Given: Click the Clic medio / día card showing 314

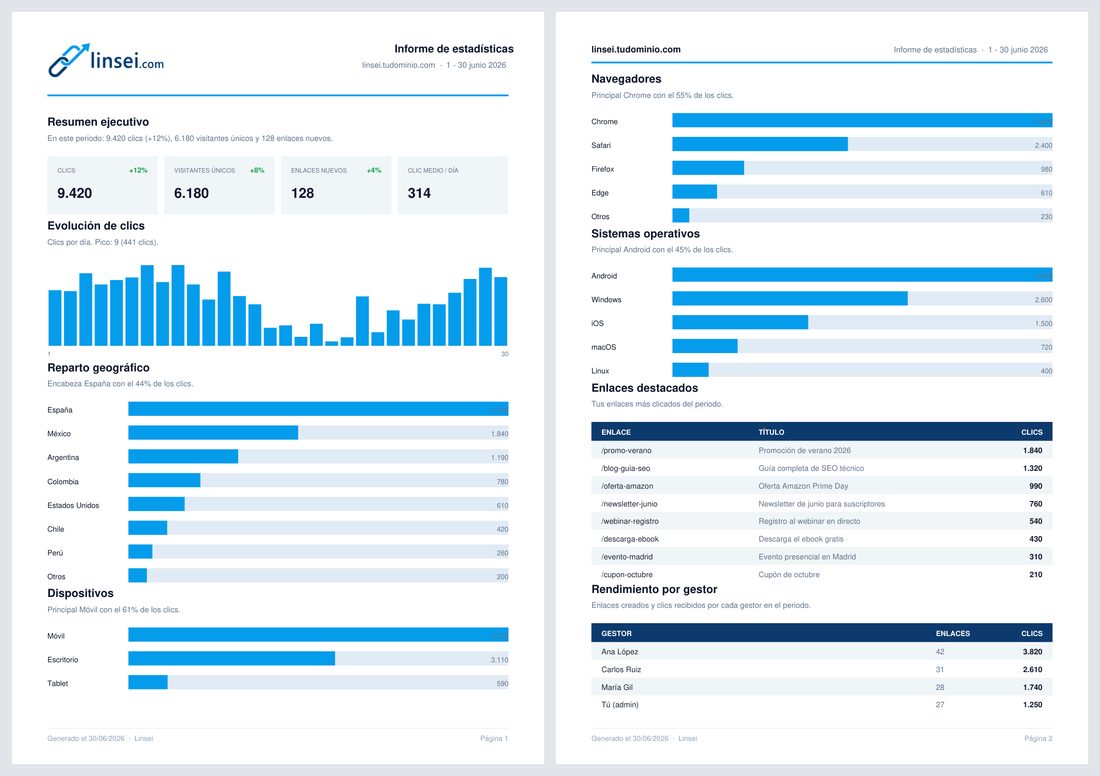Looking at the screenshot, I should coord(452,185).
